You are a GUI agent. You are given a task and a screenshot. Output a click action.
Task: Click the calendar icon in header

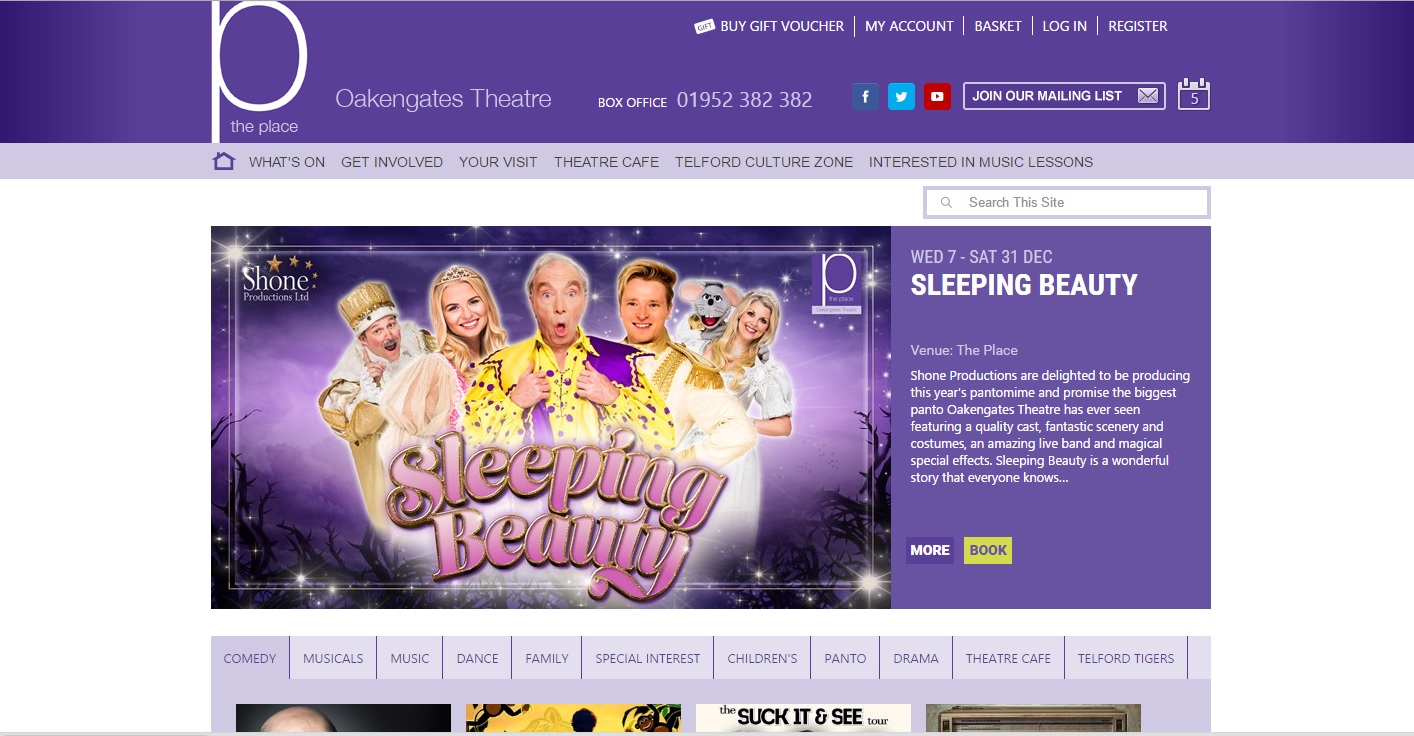(1193, 95)
